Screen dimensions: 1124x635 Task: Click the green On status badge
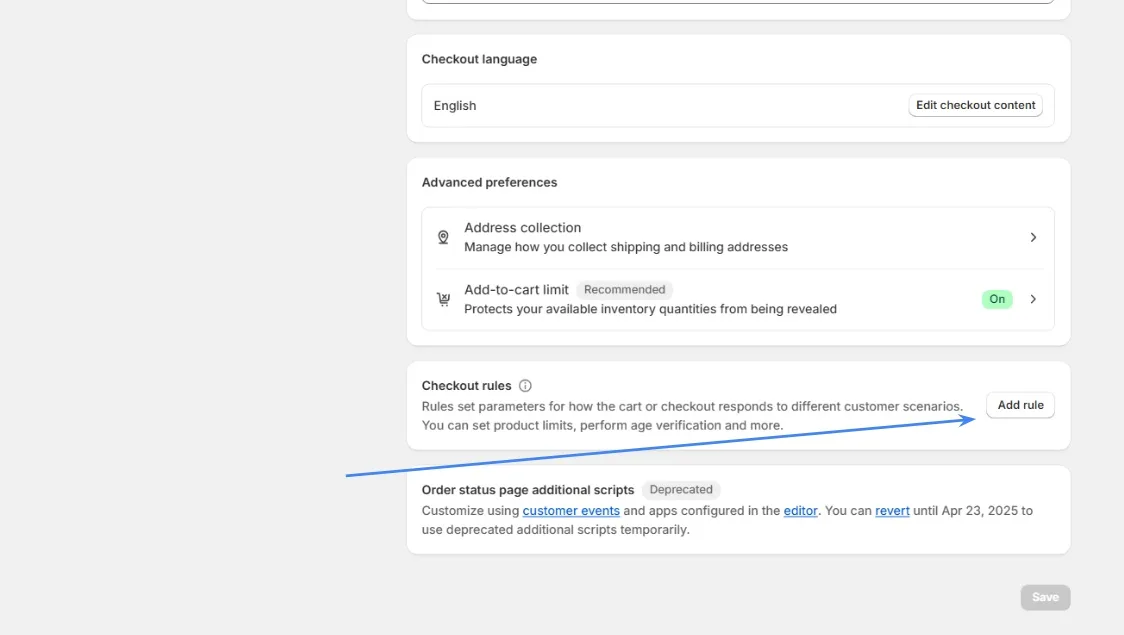(997, 299)
